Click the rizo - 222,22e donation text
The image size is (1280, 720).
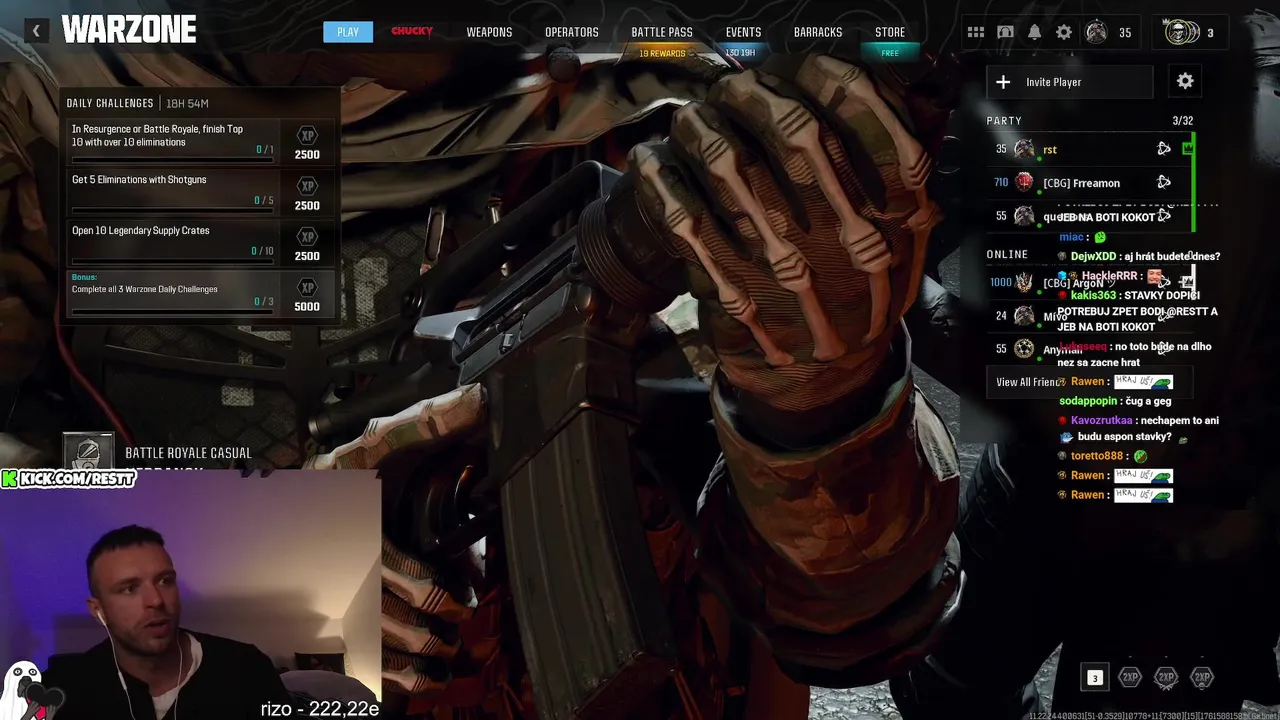(320, 709)
